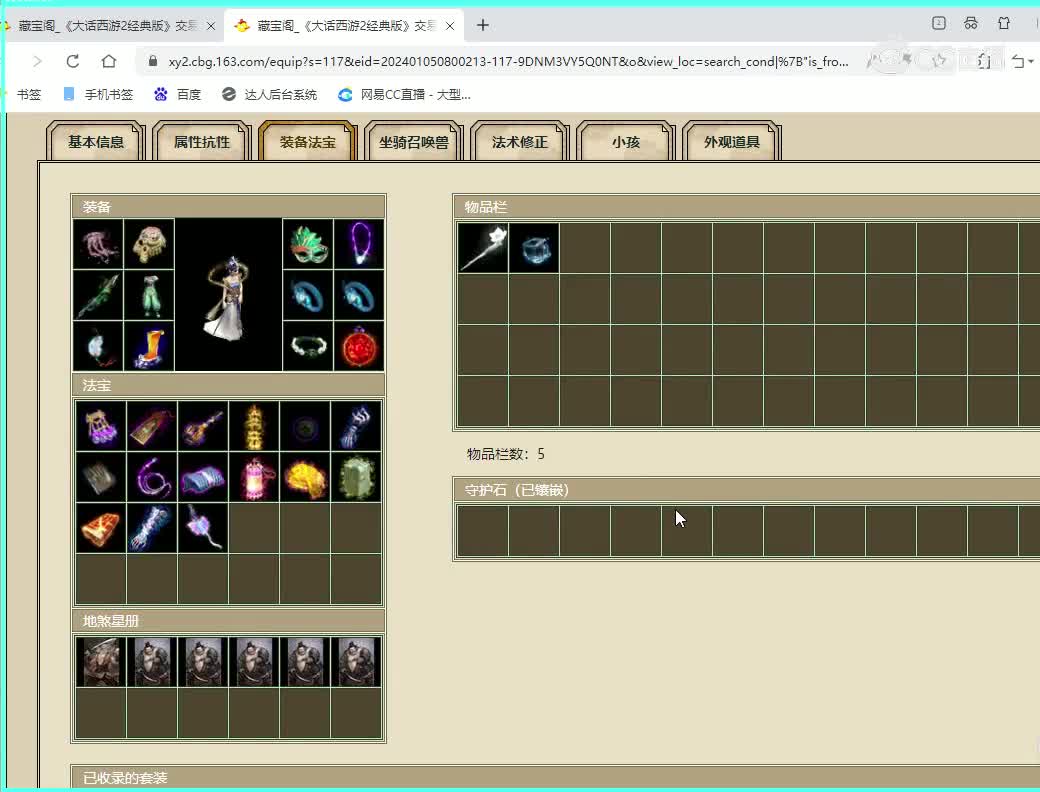This screenshot has width=1040, height=792.
Task: Select the pink lantern 法宝 icon
Action: [254, 477]
